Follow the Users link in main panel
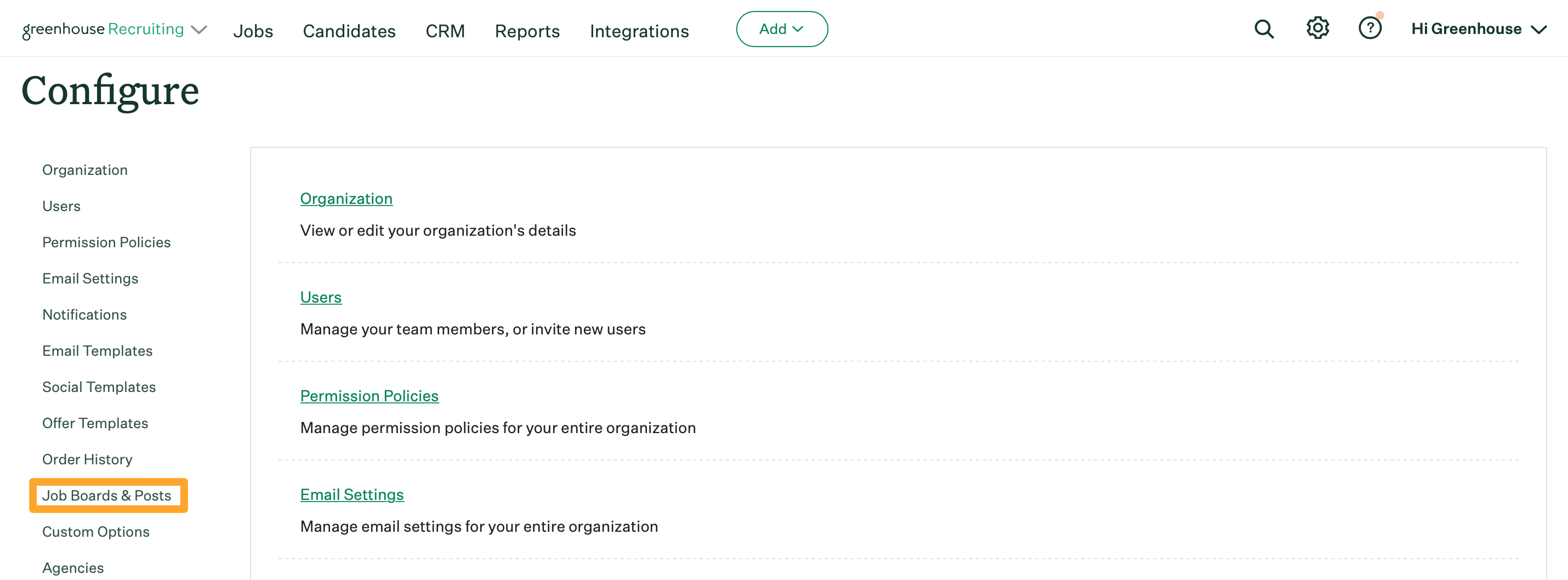Viewport: 1568px width, 580px height. click(320, 297)
